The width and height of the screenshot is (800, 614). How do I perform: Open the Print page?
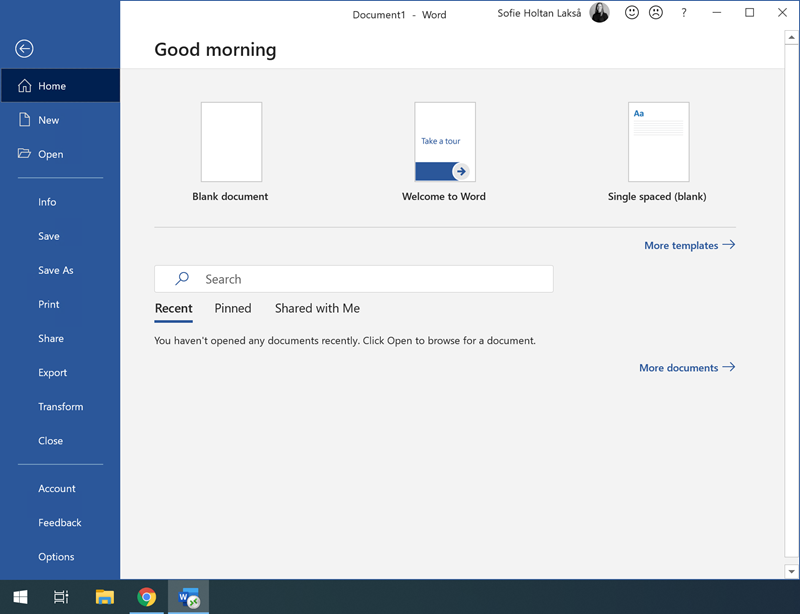[x=60, y=305]
